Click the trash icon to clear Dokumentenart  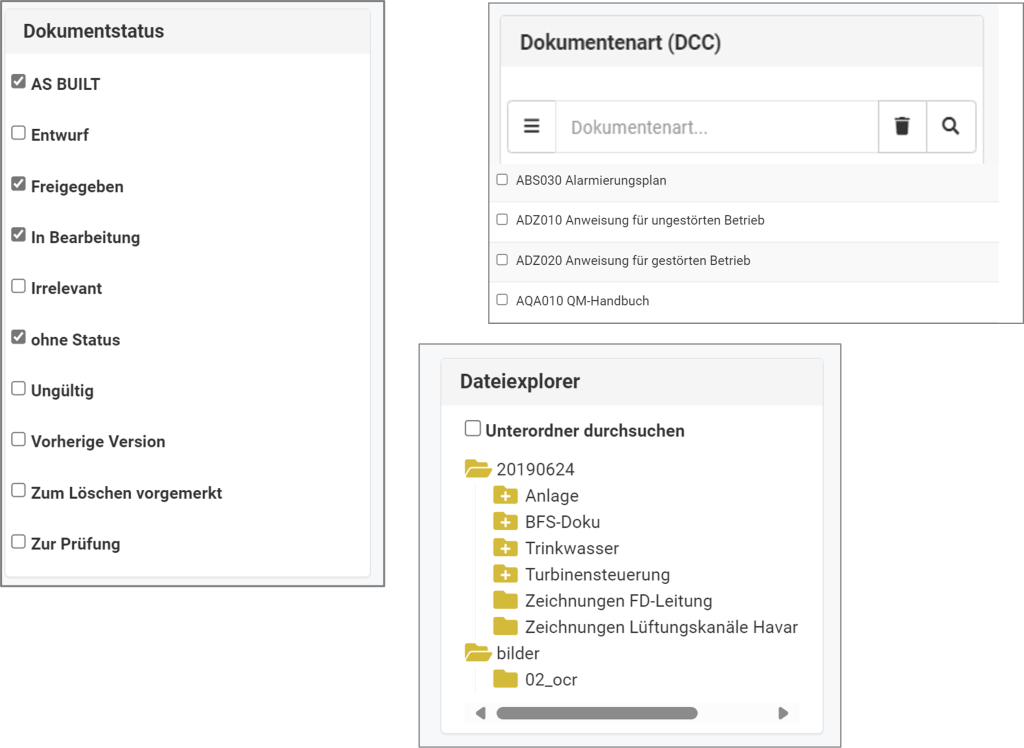(x=902, y=127)
